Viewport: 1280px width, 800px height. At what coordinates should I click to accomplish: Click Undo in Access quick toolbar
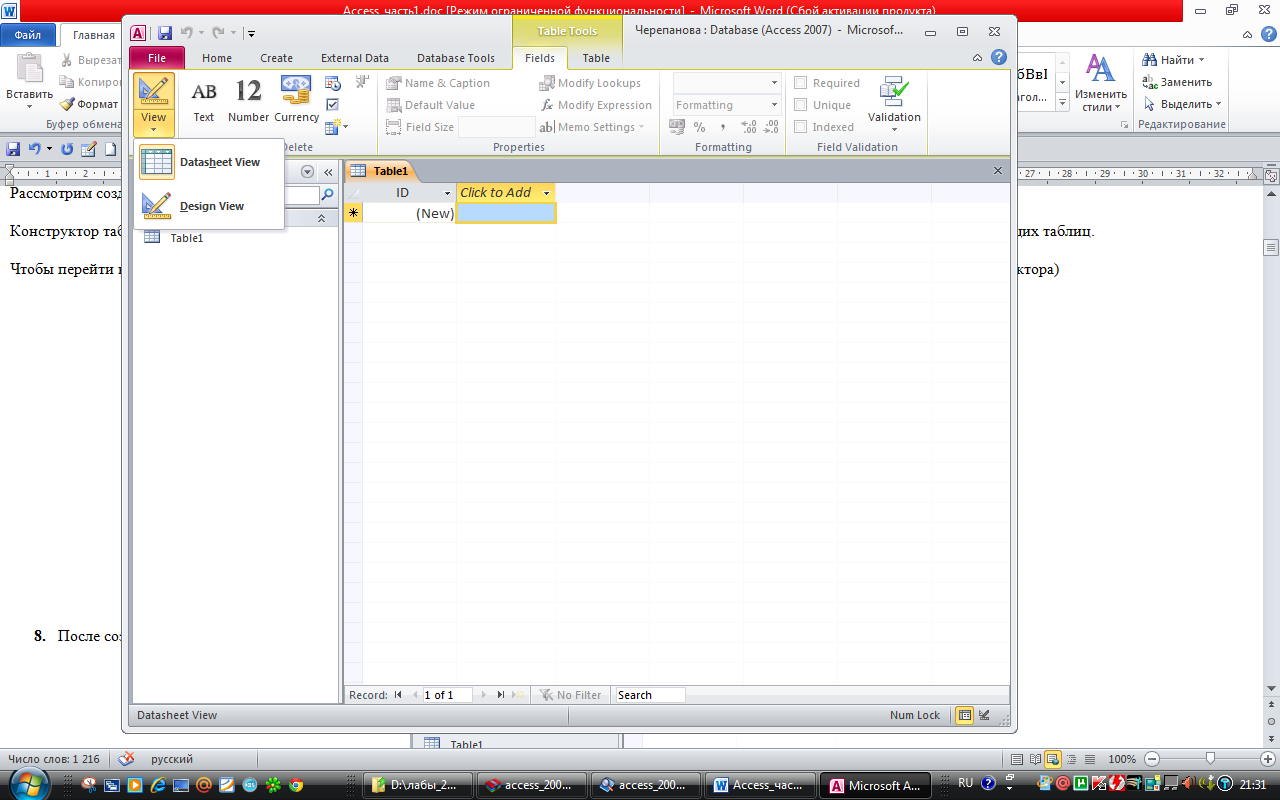(186, 33)
